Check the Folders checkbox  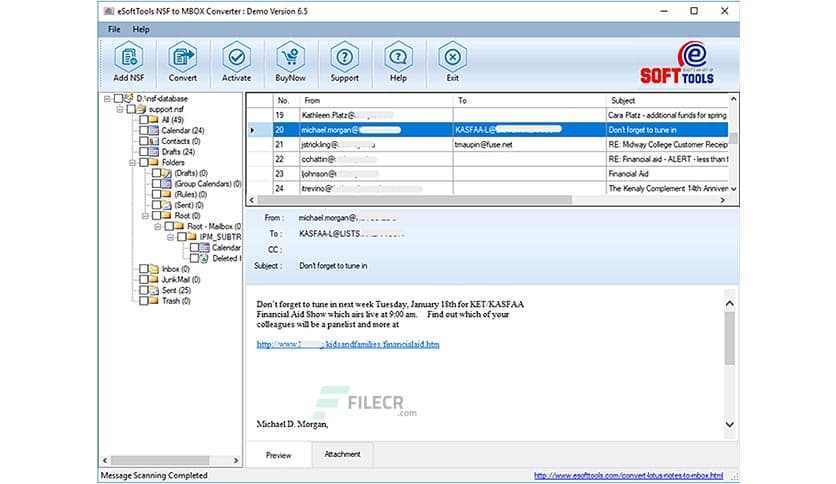point(144,162)
